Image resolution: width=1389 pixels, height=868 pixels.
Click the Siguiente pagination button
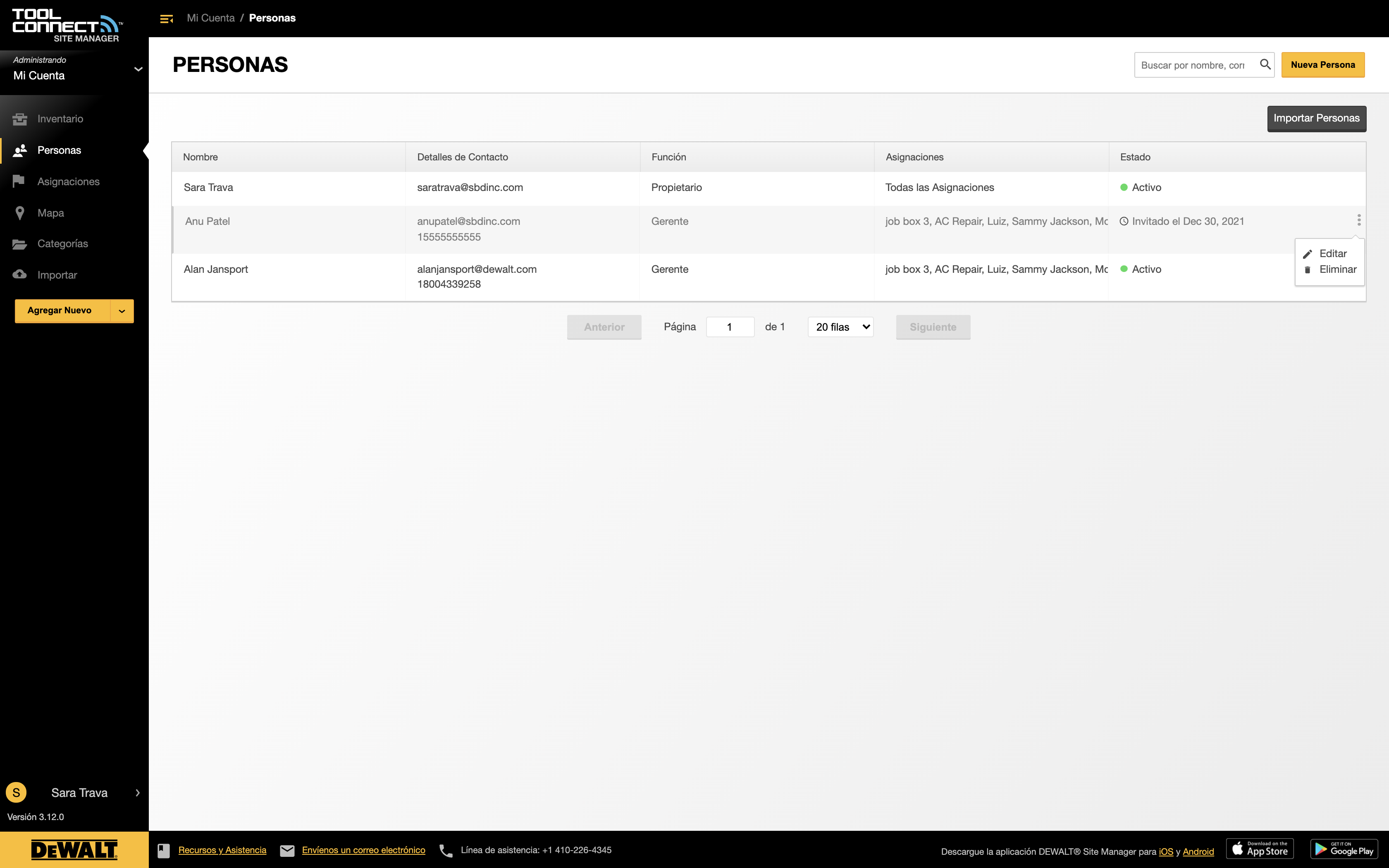pyautogui.click(x=933, y=327)
